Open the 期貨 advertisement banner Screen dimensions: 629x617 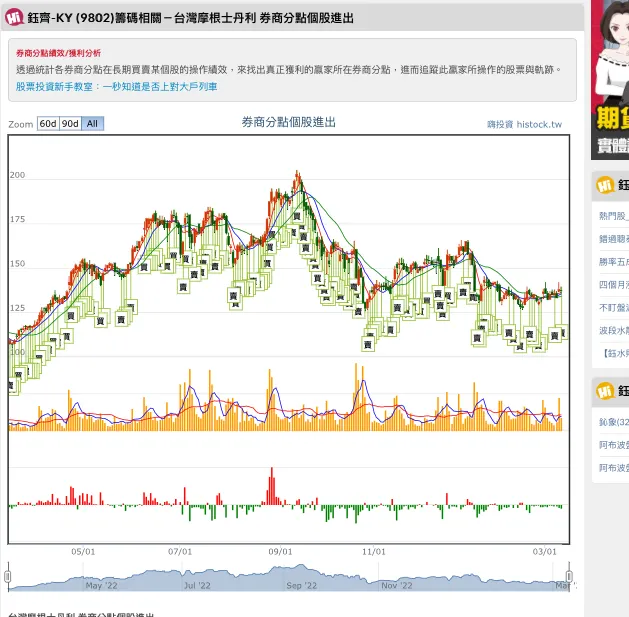(610, 80)
